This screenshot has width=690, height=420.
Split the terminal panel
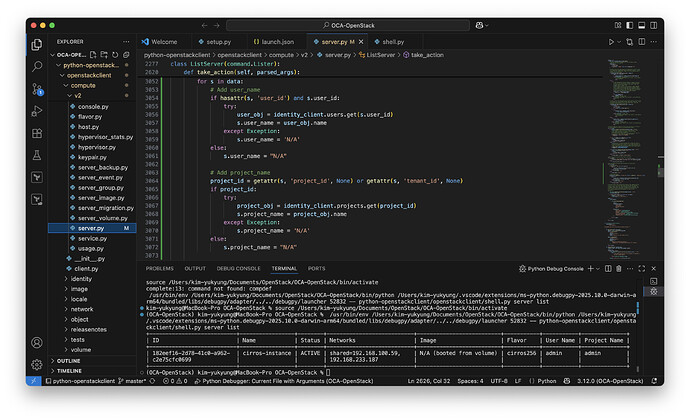click(608, 269)
